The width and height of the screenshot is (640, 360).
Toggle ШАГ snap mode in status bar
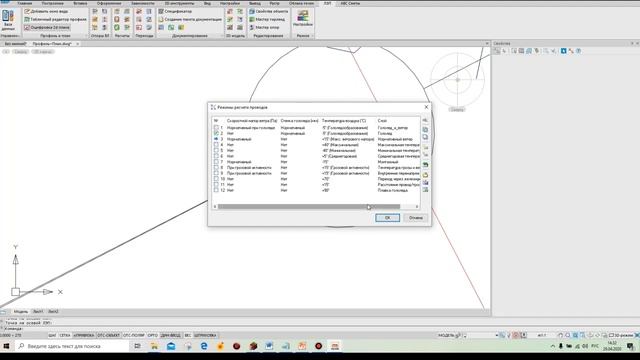52,335
